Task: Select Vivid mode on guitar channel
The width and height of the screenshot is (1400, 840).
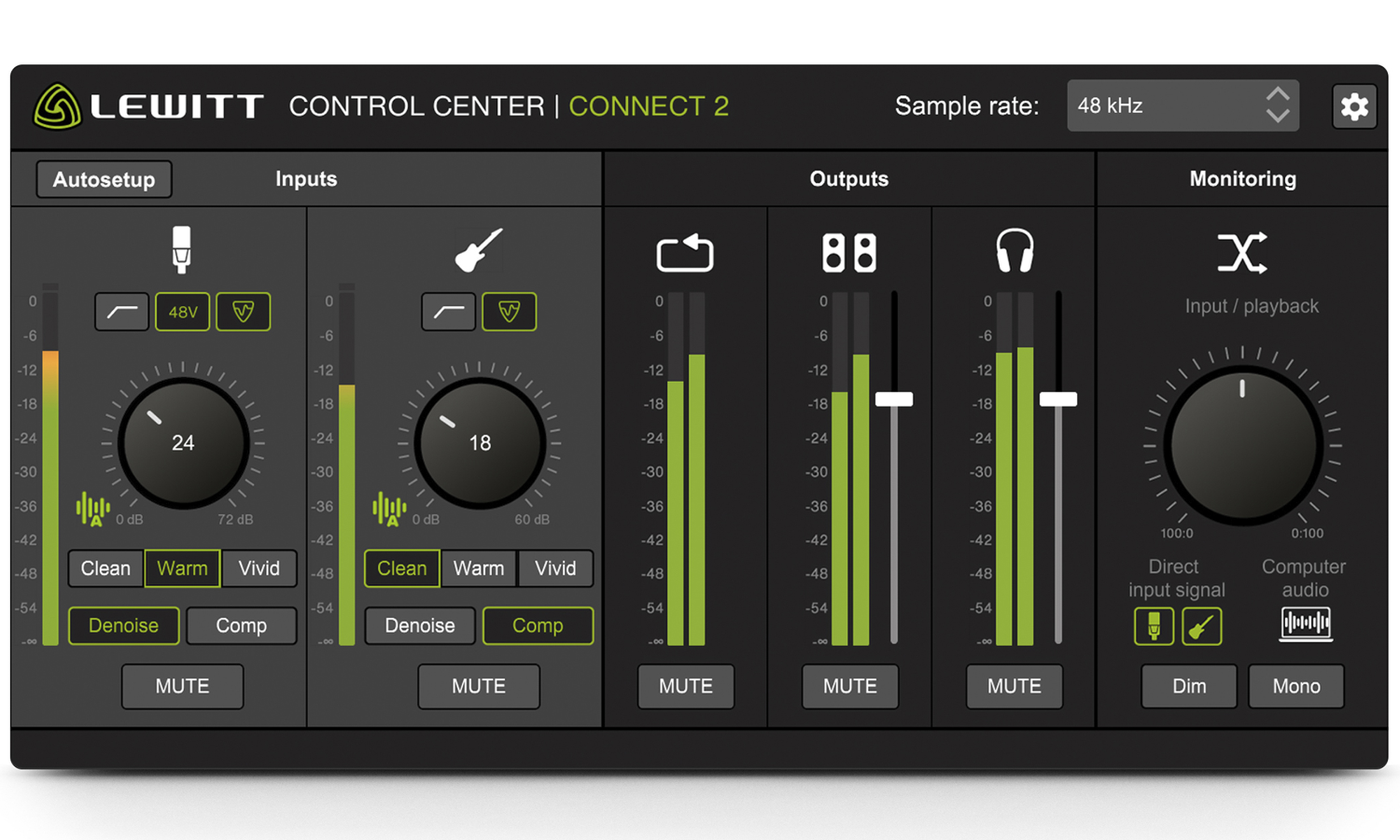Action: (x=555, y=568)
